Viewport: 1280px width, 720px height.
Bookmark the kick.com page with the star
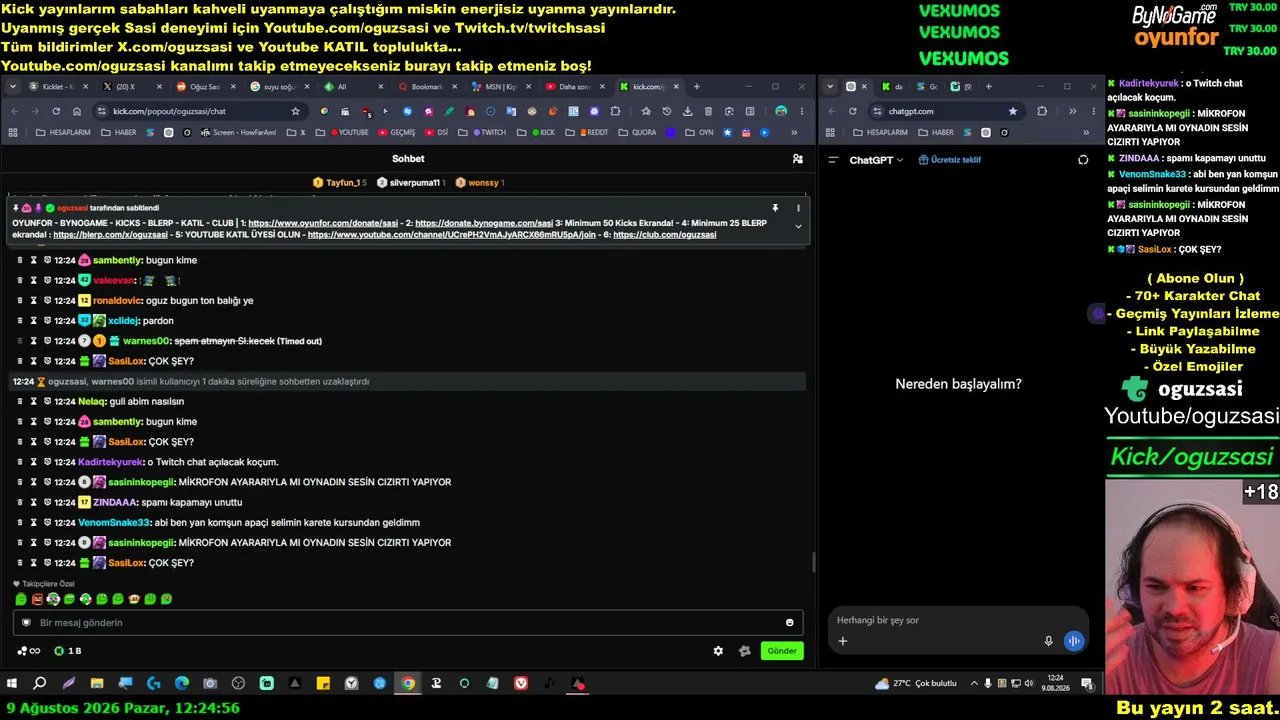point(295,111)
